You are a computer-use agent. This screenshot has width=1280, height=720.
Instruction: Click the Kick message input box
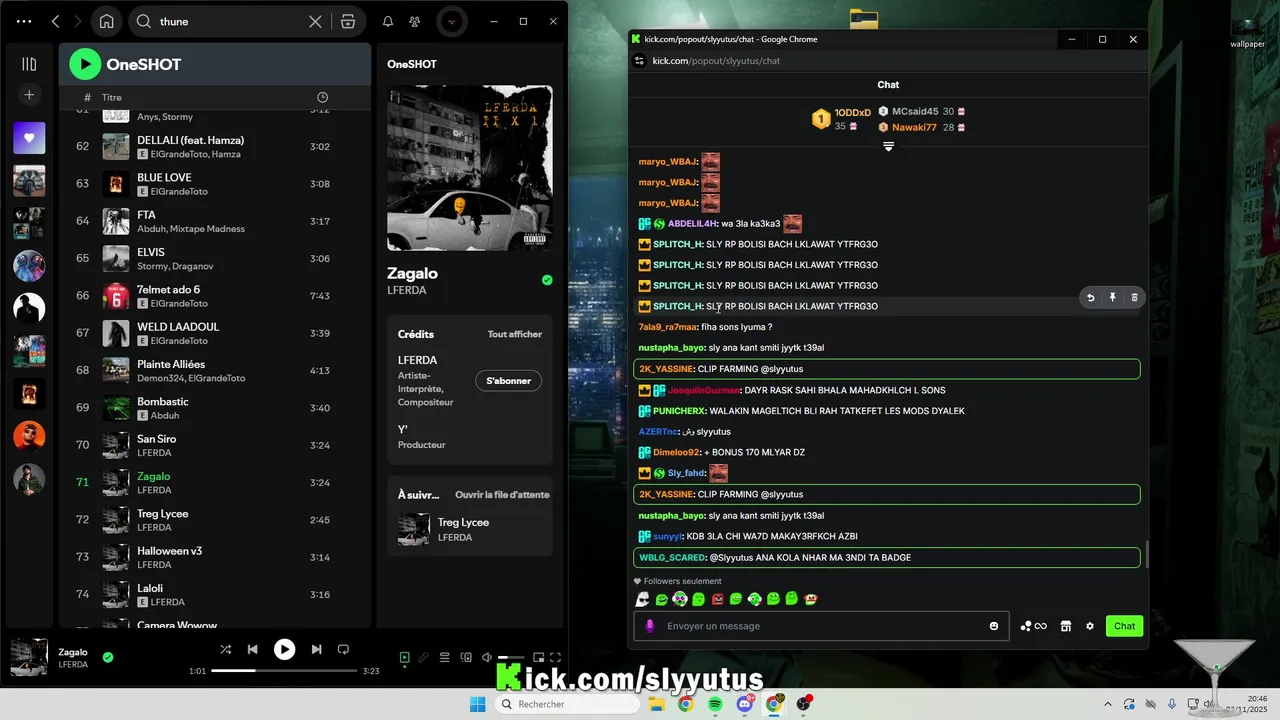click(x=820, y=626)
